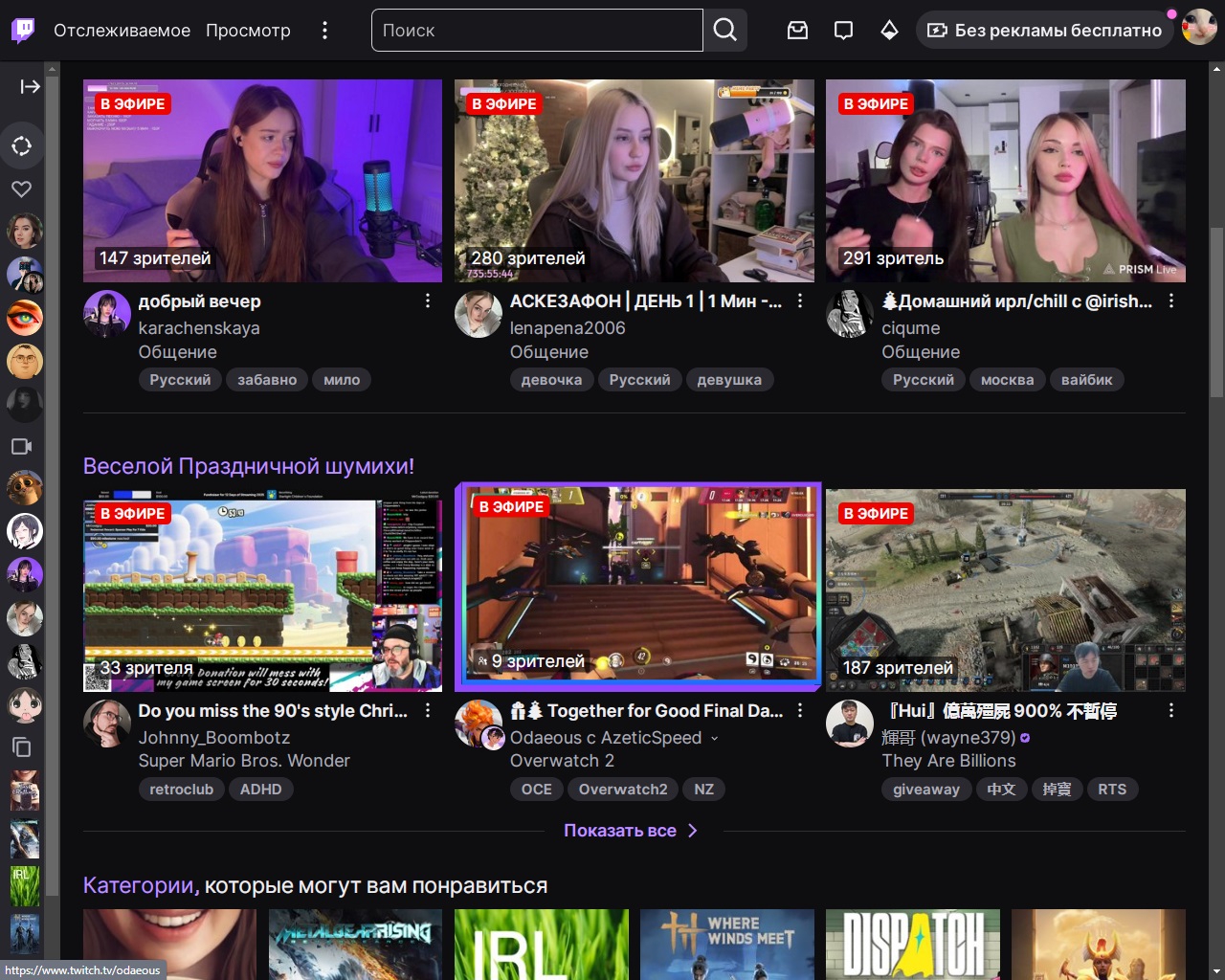Open the stacked-squares icon in sidebar
Viewport: 1225px width, 980px height.
[x=22, y=747]
